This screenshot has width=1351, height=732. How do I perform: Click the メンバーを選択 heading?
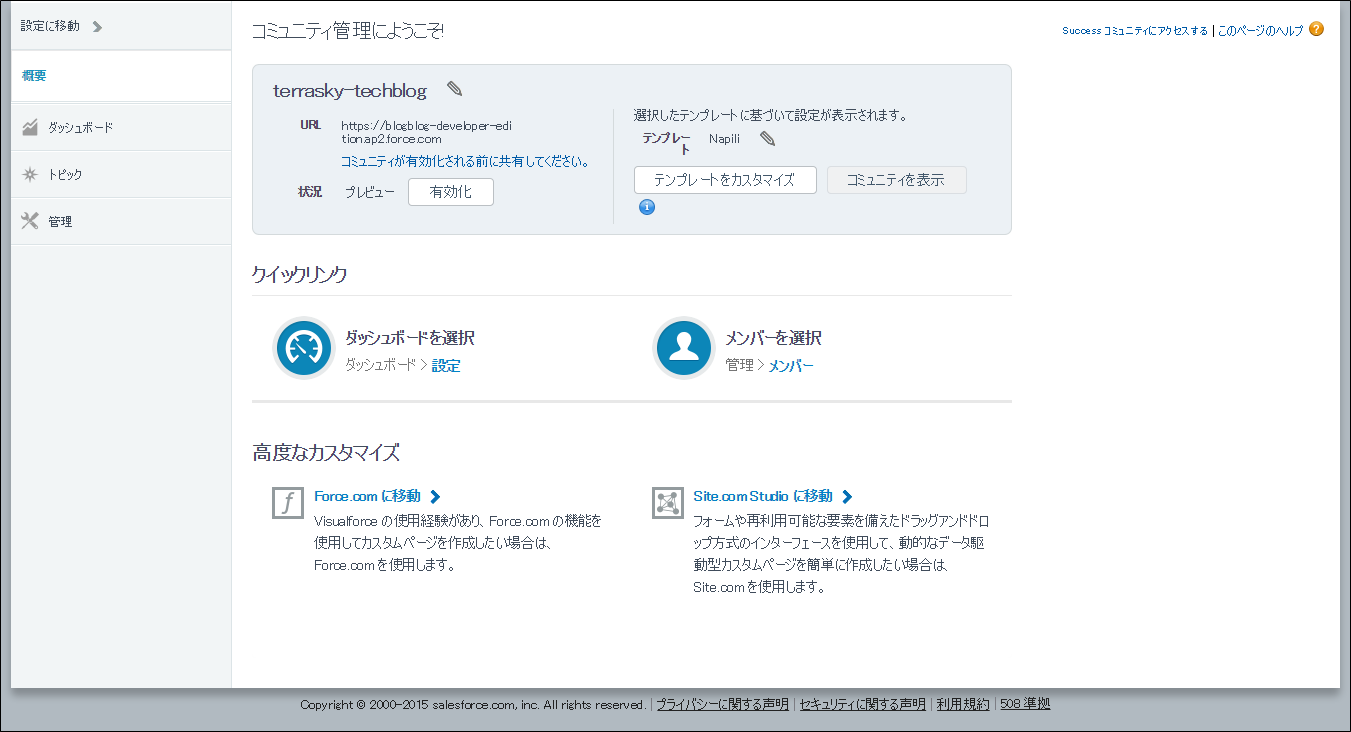[773, 338]
